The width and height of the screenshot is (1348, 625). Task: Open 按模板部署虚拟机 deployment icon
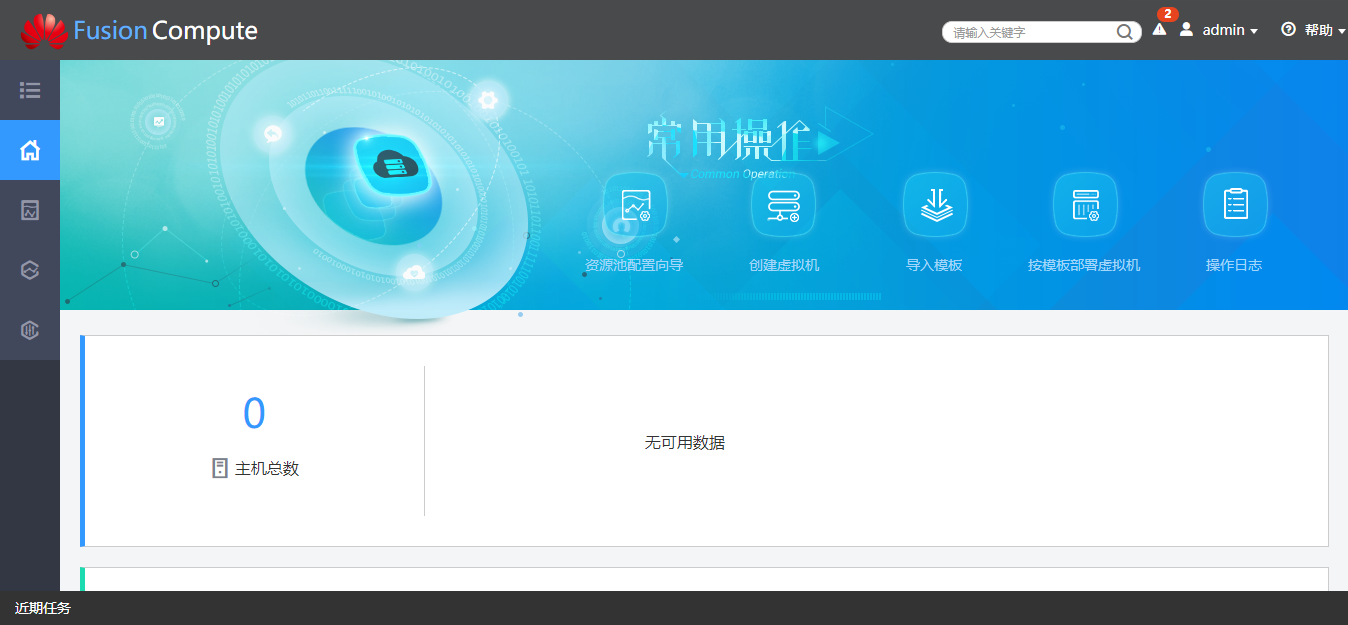(x=1084, y=205)
